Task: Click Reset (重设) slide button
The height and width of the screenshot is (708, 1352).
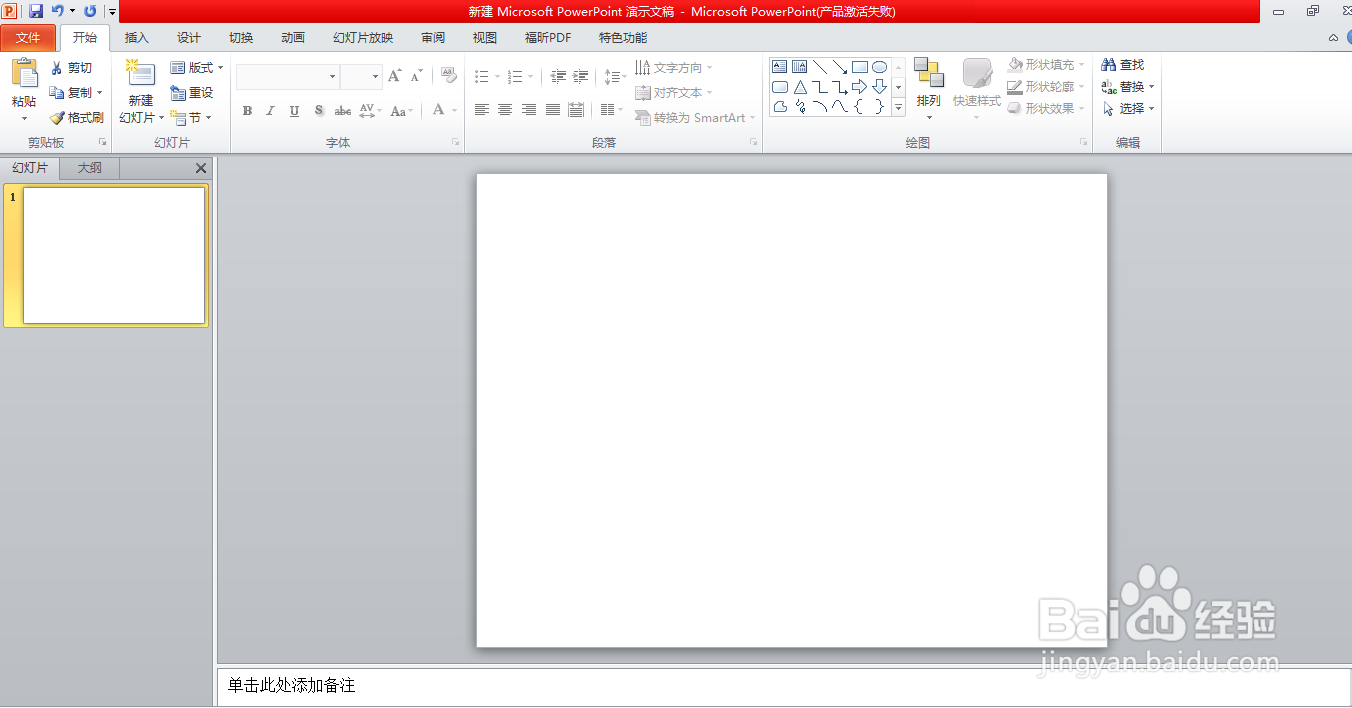Action: [x=191, y=93]
